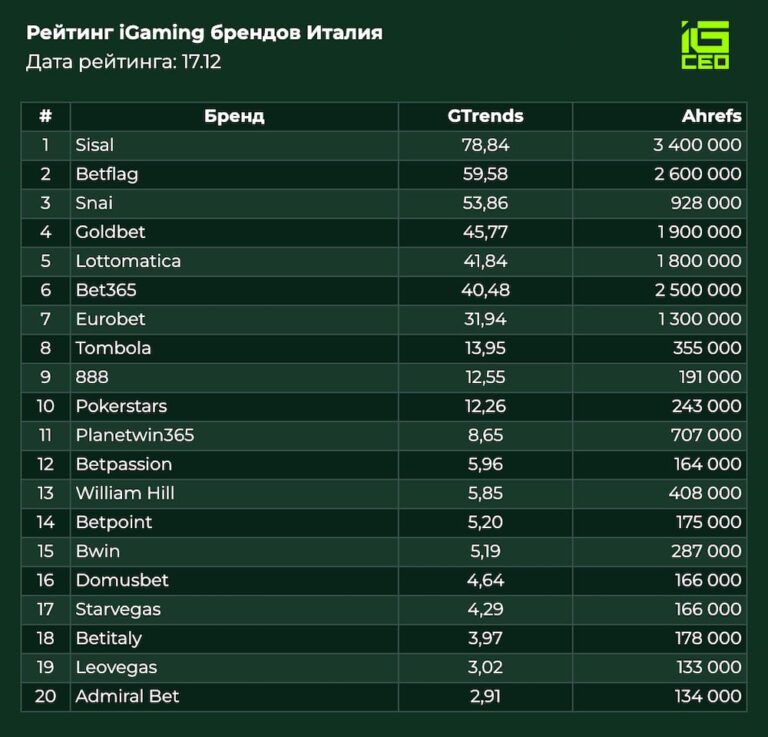768x737 pixels.
Task: Click the Leovegas brand name
Action: (x=116, y=667)
